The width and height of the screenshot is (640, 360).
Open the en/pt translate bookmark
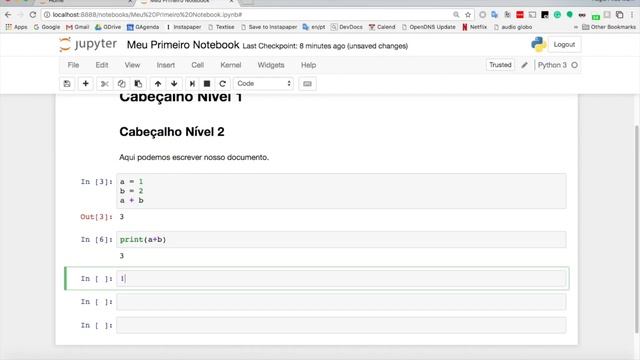pyautogui.click(x=314, y=27)
